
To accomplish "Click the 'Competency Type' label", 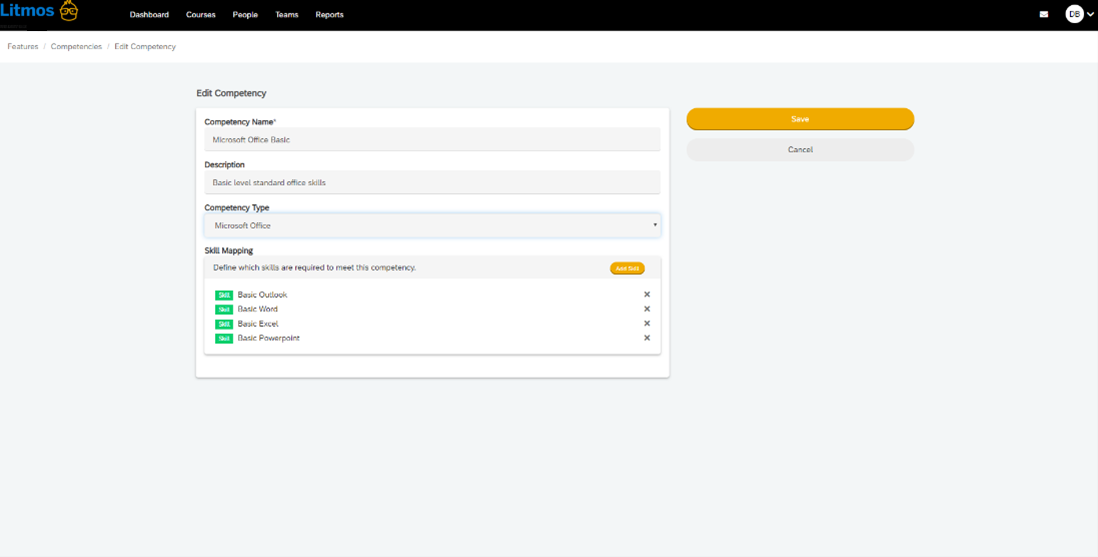I will click(237, 207).
